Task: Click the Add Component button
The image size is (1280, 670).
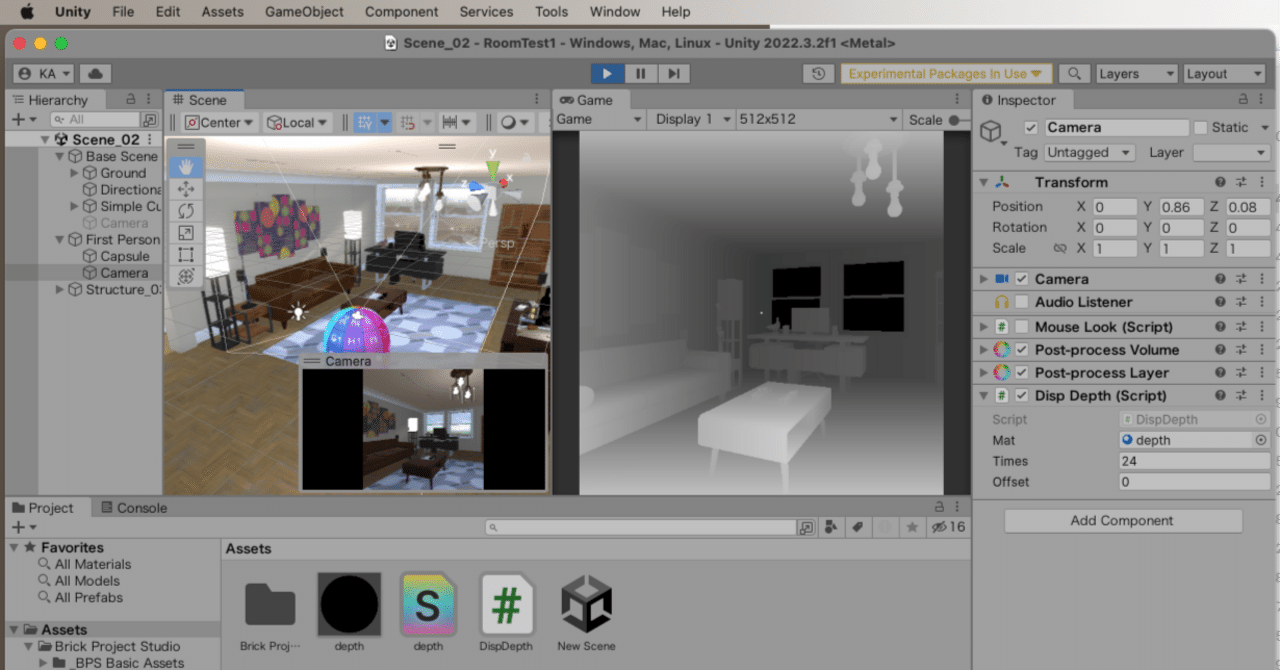Action: (1122, 520)
